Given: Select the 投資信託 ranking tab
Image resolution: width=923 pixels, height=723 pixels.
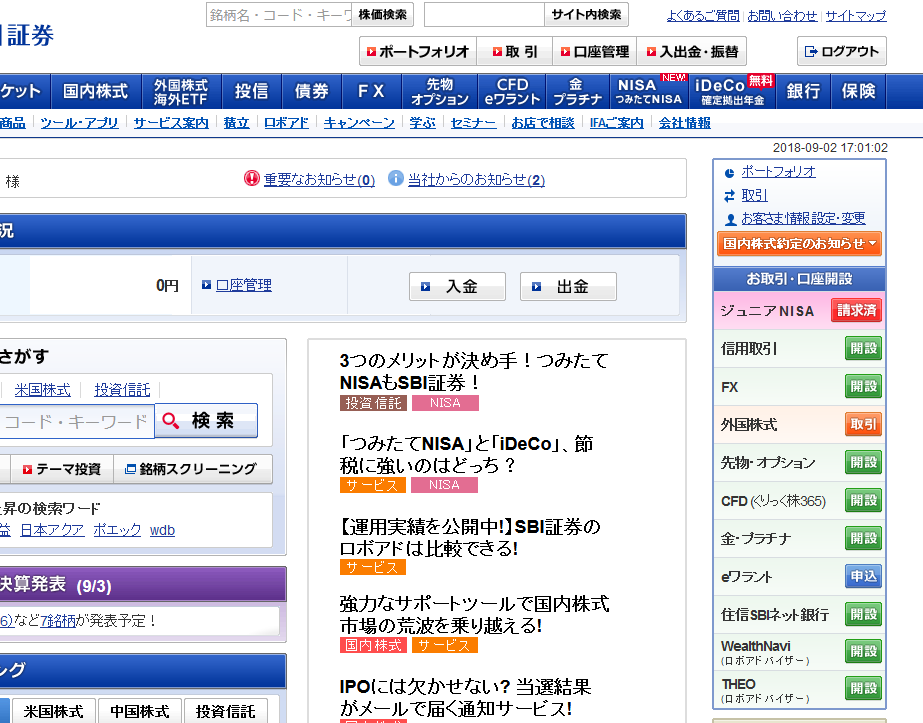Looking at the screenshot, I should (225, 711).
